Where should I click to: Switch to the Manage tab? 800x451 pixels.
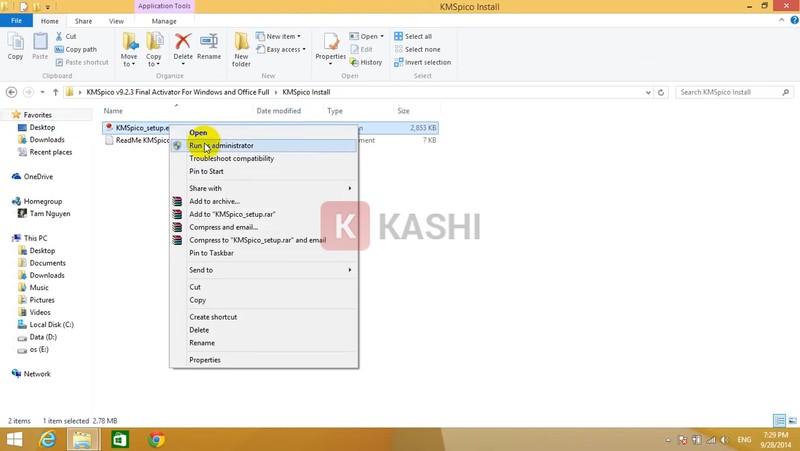(164, 21)
